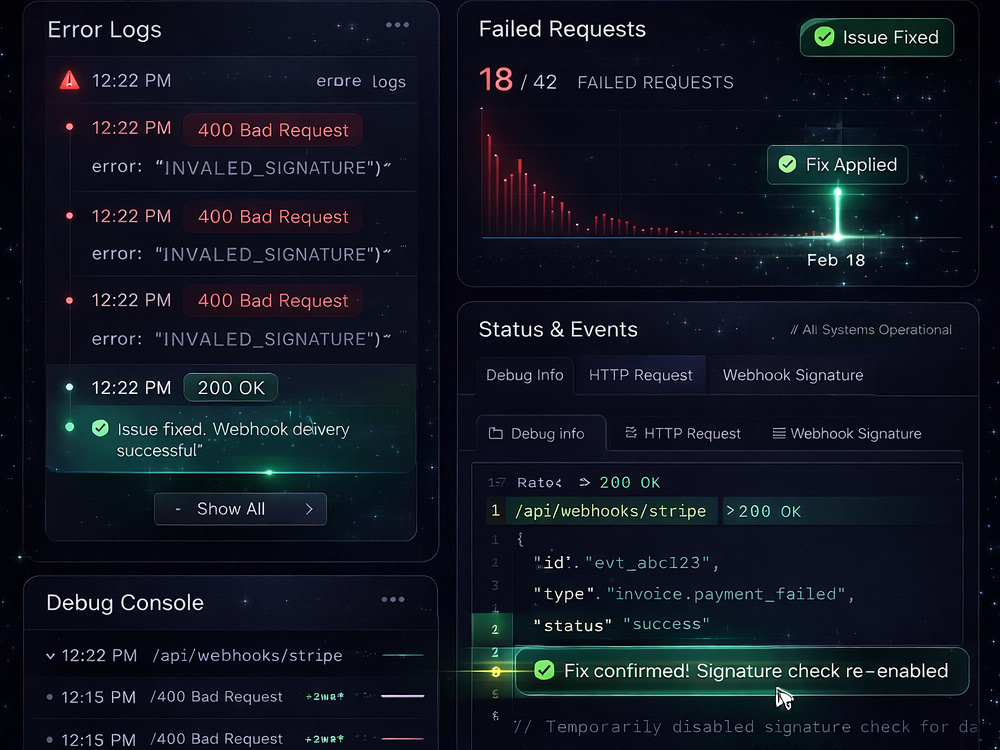The width and height of the screenshot is (1000, 750).
Task: Click the 18 failed requests count
Action: [496, 80]
